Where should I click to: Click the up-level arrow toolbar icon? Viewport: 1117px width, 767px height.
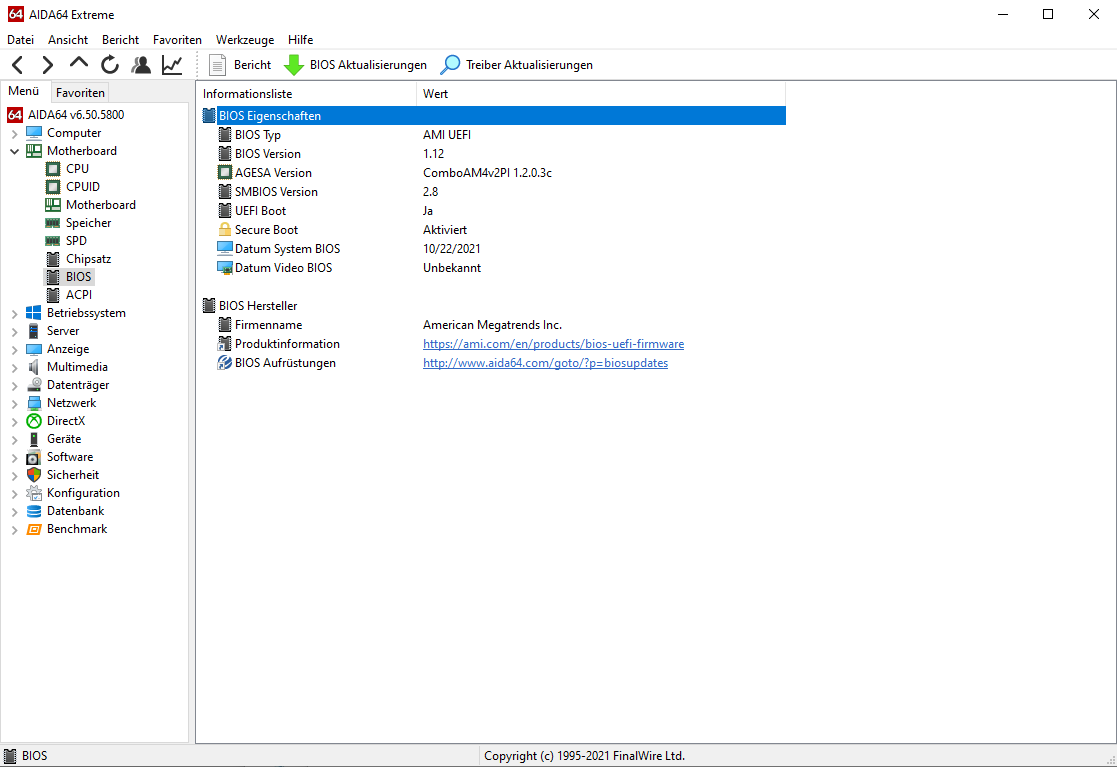tap(78, 63)
